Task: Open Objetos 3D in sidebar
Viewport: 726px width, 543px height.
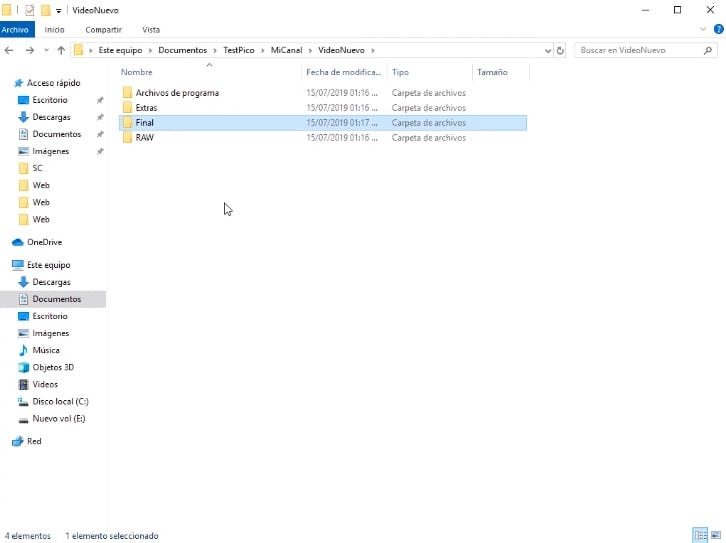Action: click(53, 367)
